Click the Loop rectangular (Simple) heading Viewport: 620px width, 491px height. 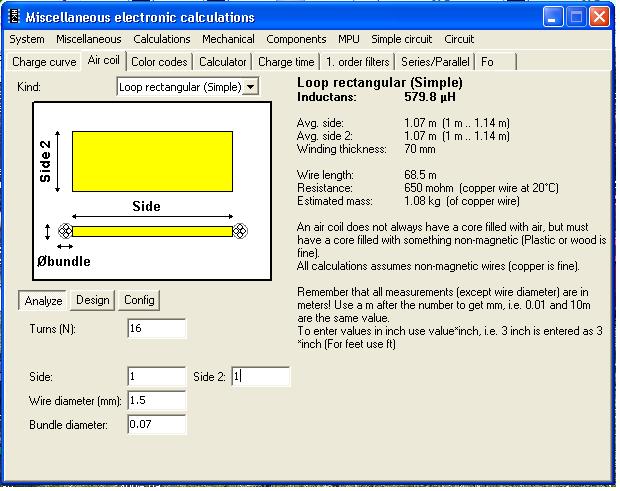click(380, 82)
